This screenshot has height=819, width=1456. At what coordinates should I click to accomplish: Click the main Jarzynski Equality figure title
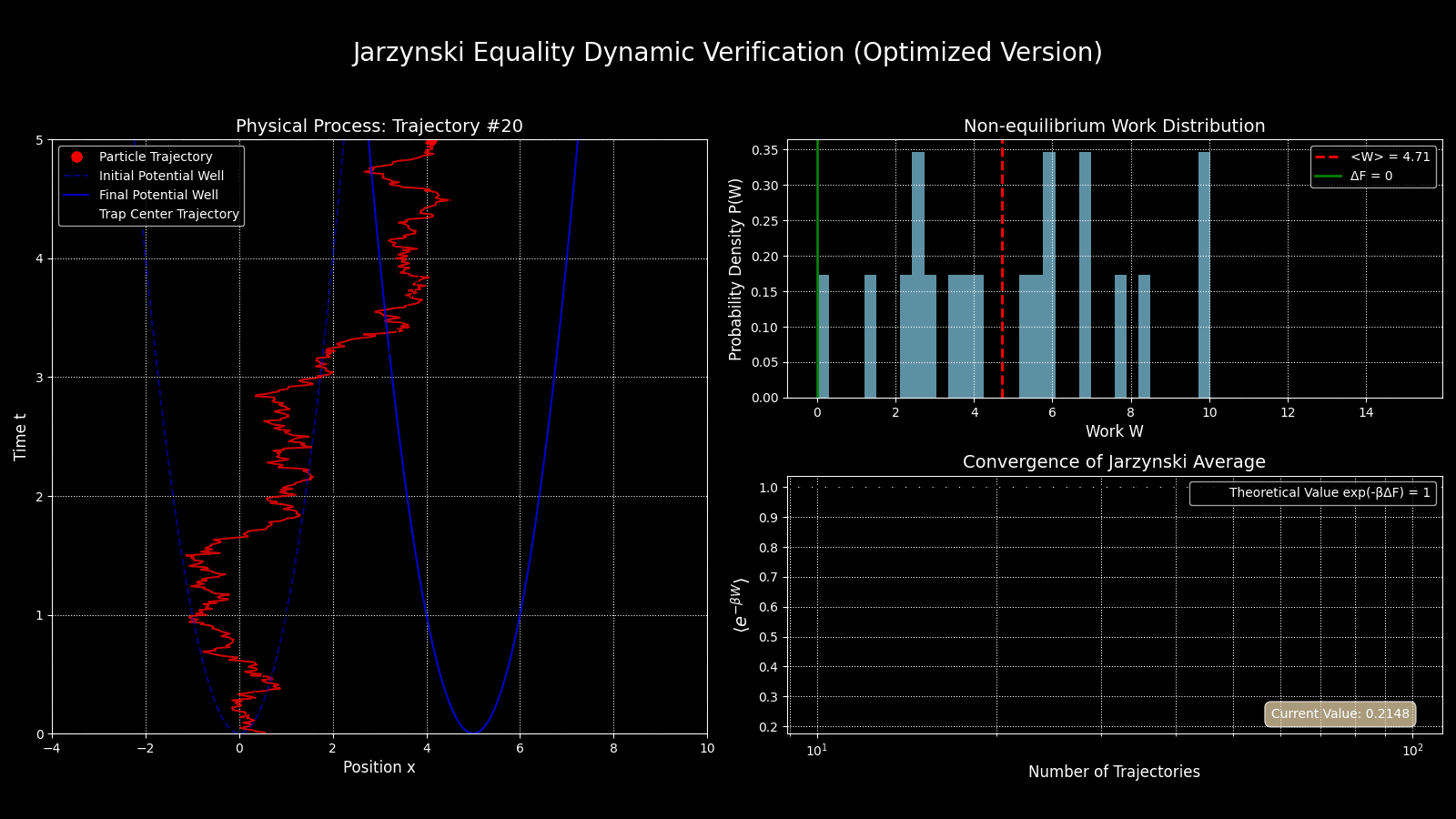(x=727, y=53)
